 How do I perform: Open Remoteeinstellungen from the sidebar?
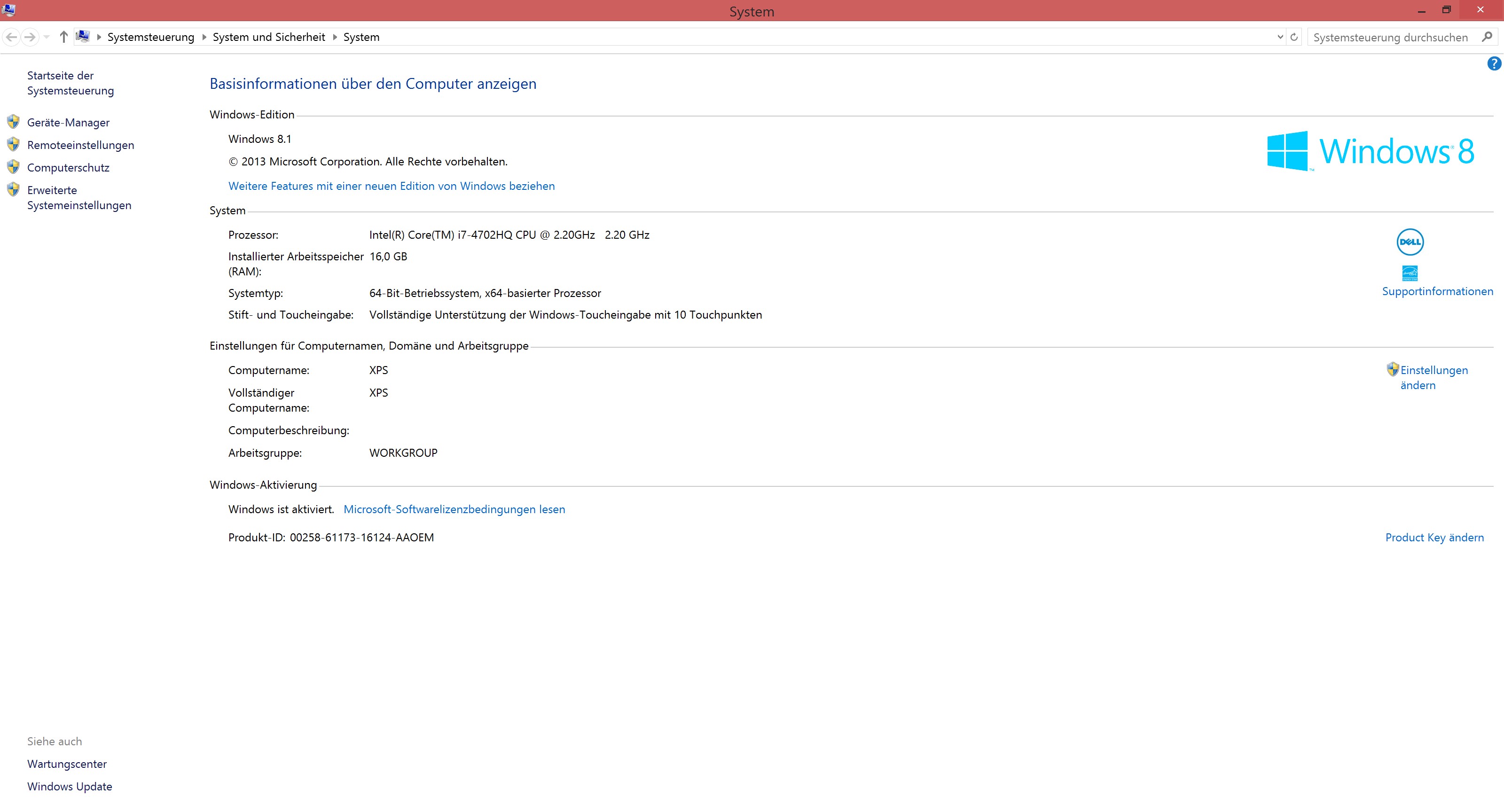80,145
